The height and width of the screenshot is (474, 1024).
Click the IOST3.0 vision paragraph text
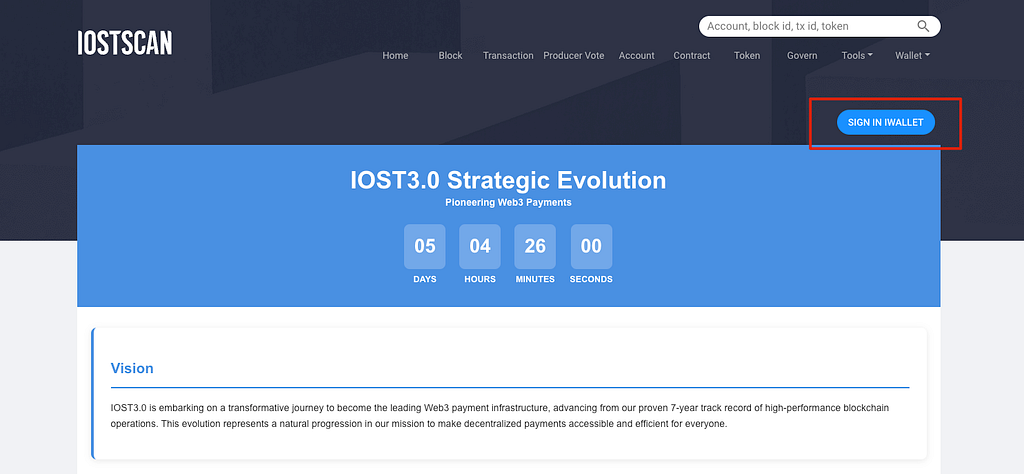pos(500,416)
